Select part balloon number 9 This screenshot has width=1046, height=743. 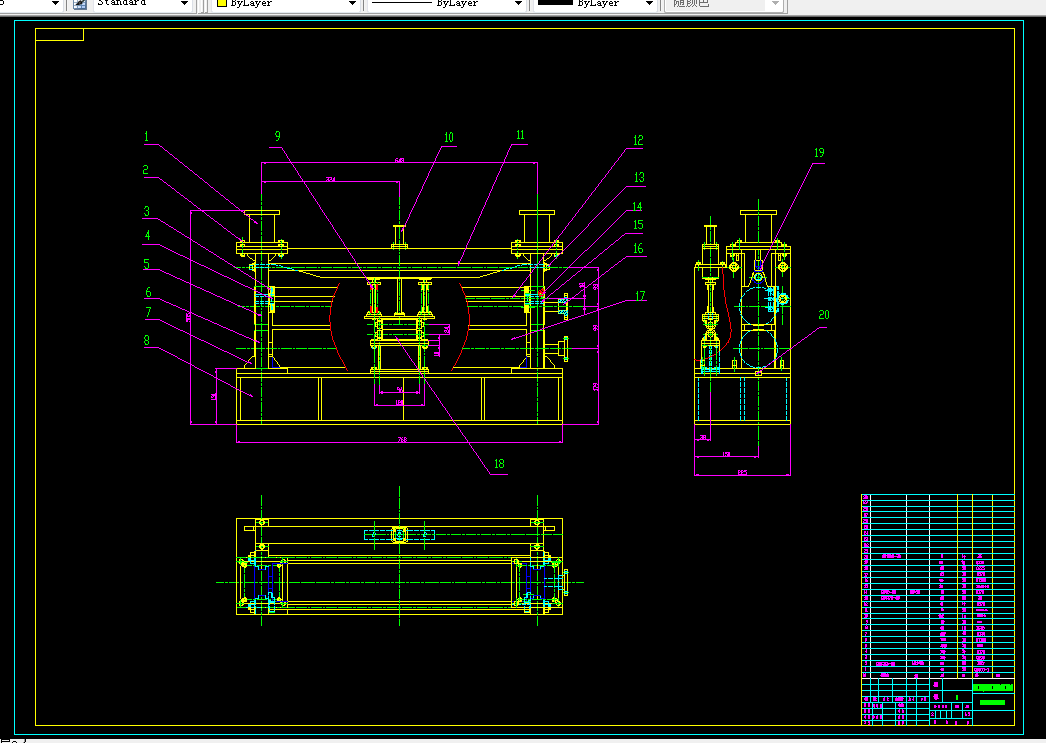[278, 136]
